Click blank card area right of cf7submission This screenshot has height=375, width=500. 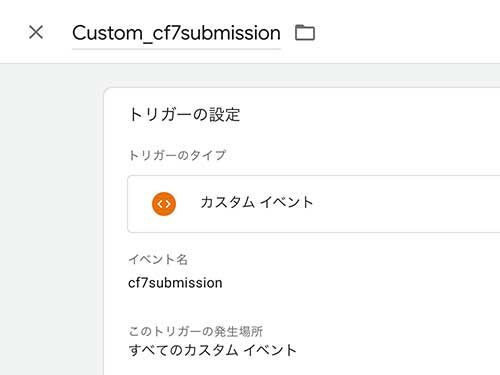click(360, 283)
